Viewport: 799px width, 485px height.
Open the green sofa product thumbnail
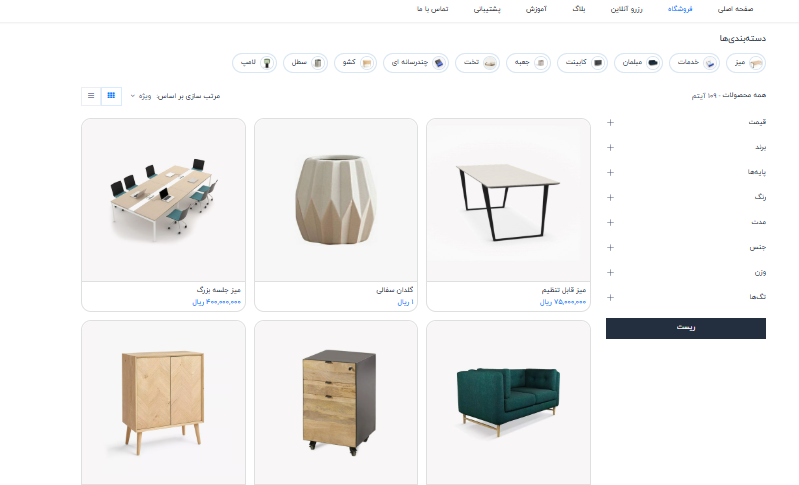tap(508, 402)
